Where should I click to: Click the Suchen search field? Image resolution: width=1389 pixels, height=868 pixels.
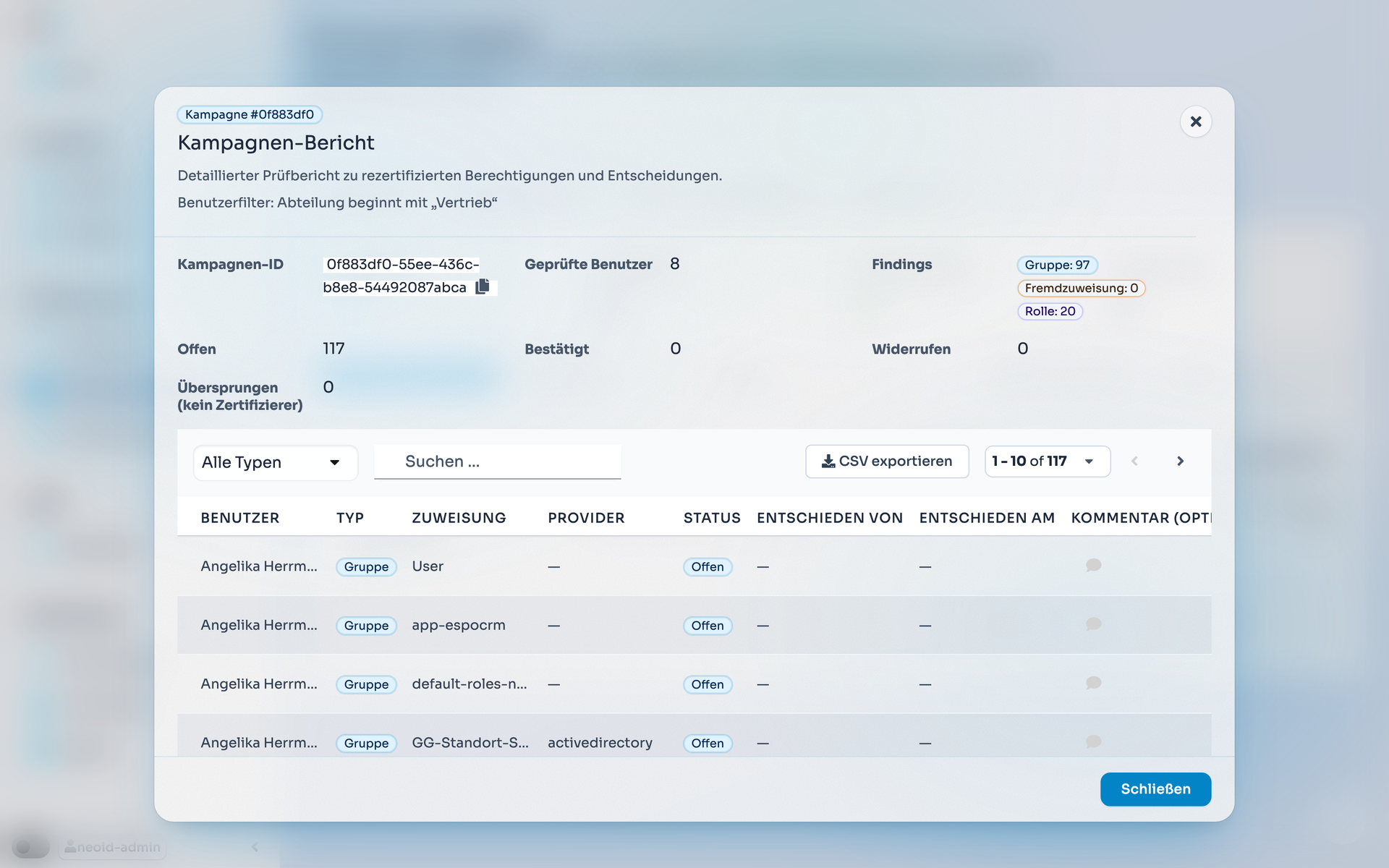(x=497, y=461)
